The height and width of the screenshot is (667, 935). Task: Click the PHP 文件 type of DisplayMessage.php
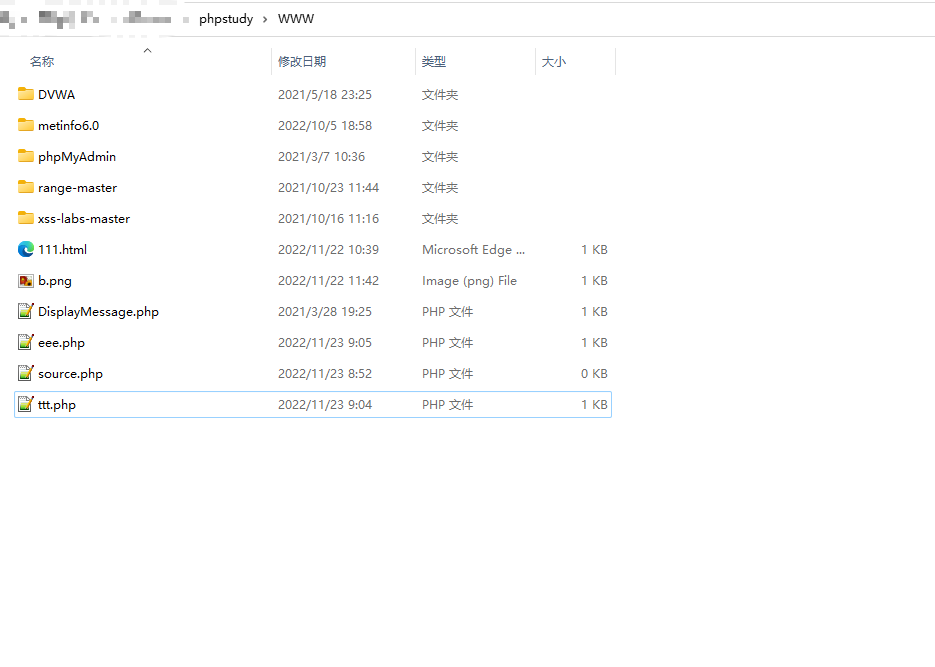(x=447, y=312)
